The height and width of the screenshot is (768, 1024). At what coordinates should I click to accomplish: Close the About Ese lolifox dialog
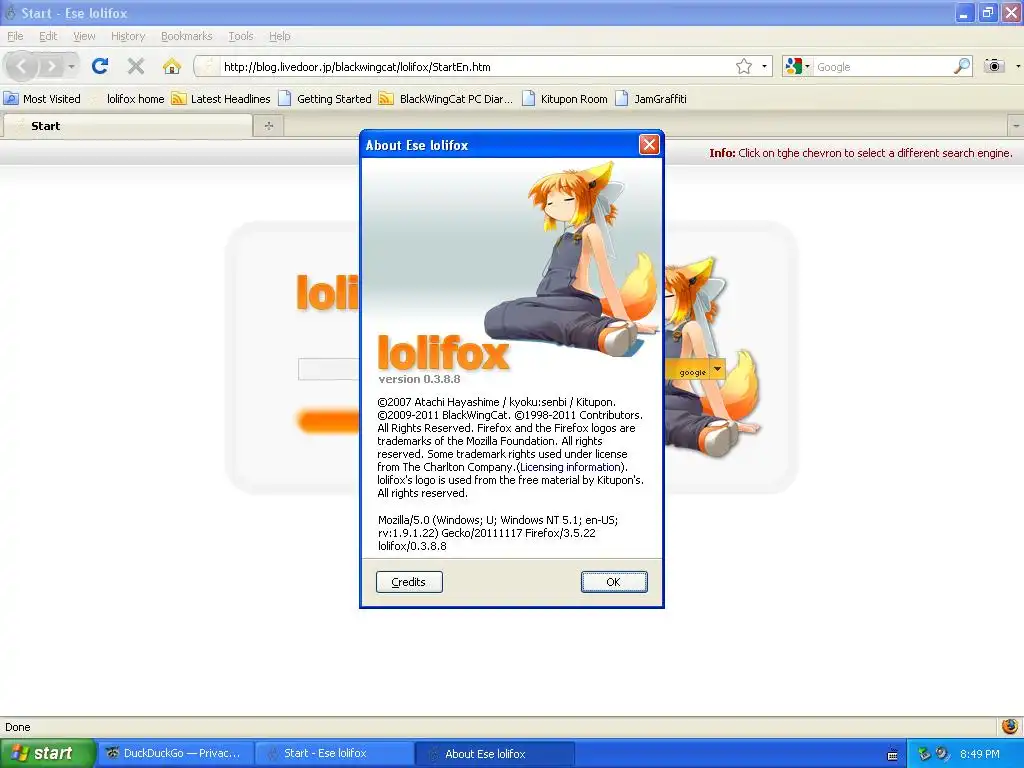tap(648, 144)
